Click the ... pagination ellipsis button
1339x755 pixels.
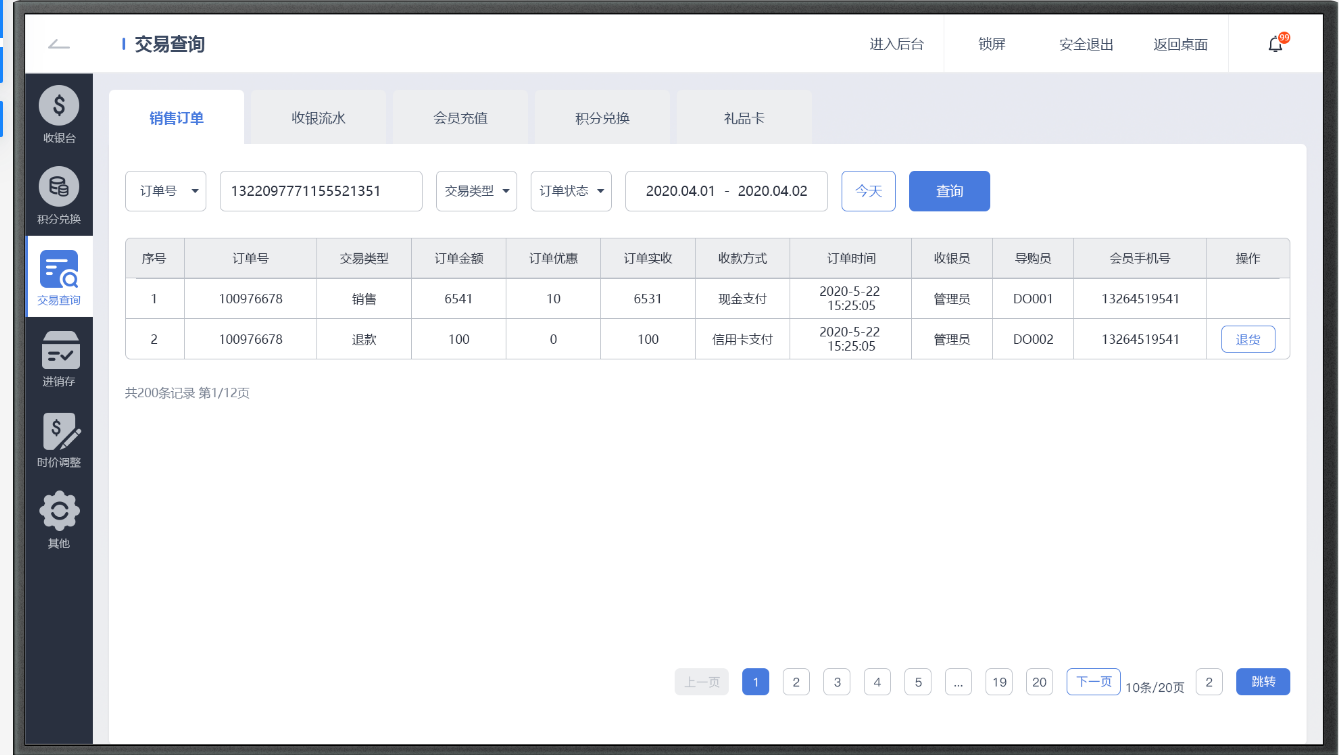click(958, 682)
